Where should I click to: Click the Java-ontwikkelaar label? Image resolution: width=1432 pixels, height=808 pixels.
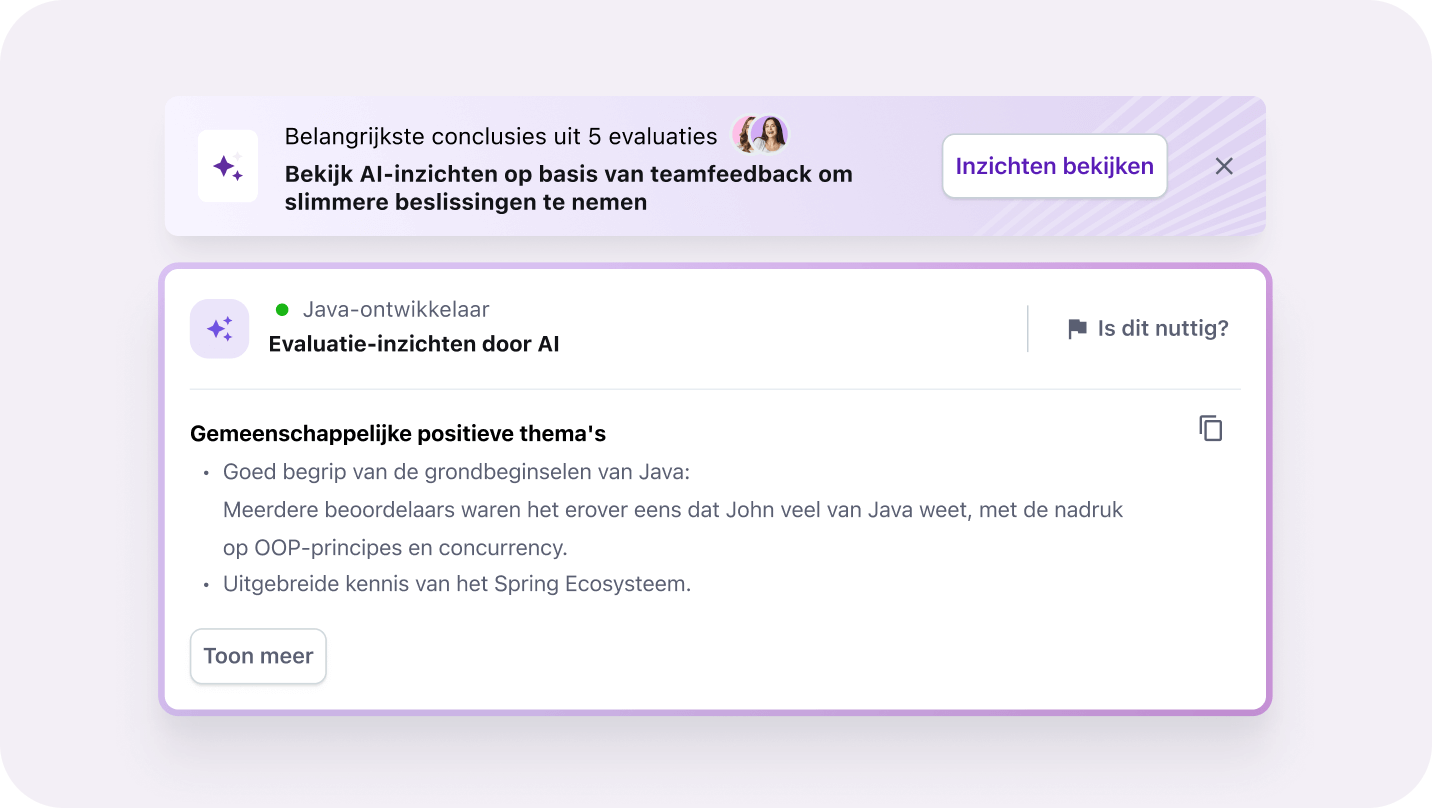397,310
